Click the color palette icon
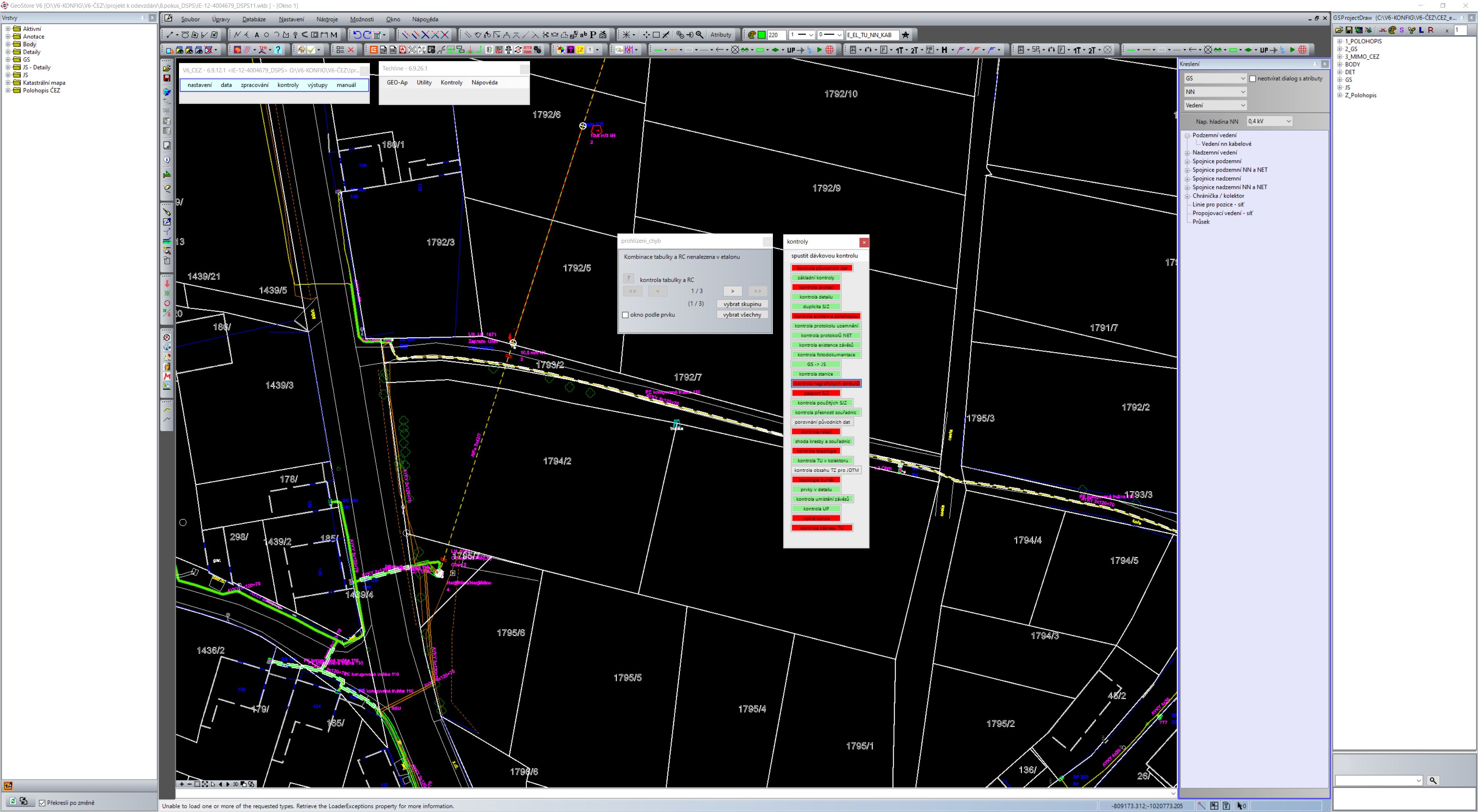 click(x=752, y=35)
